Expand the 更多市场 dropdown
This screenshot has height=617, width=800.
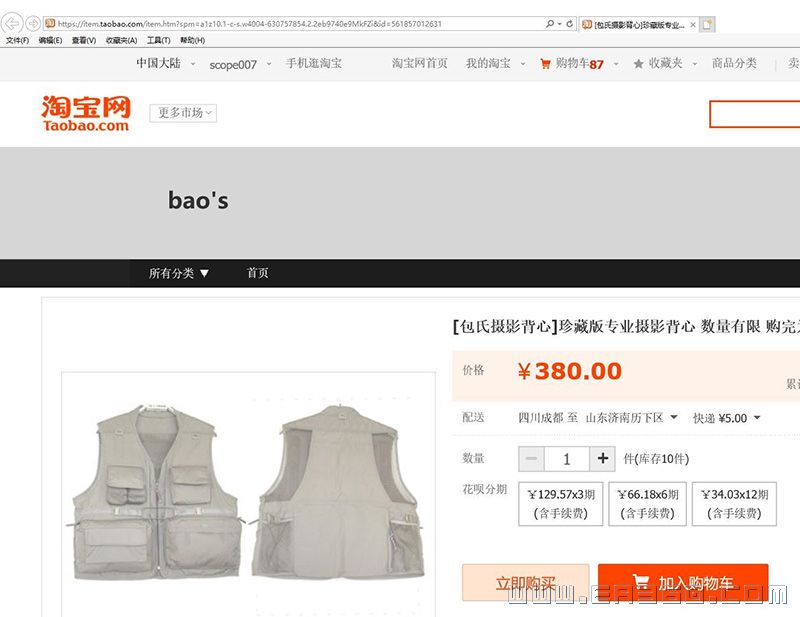coord(183,113)
